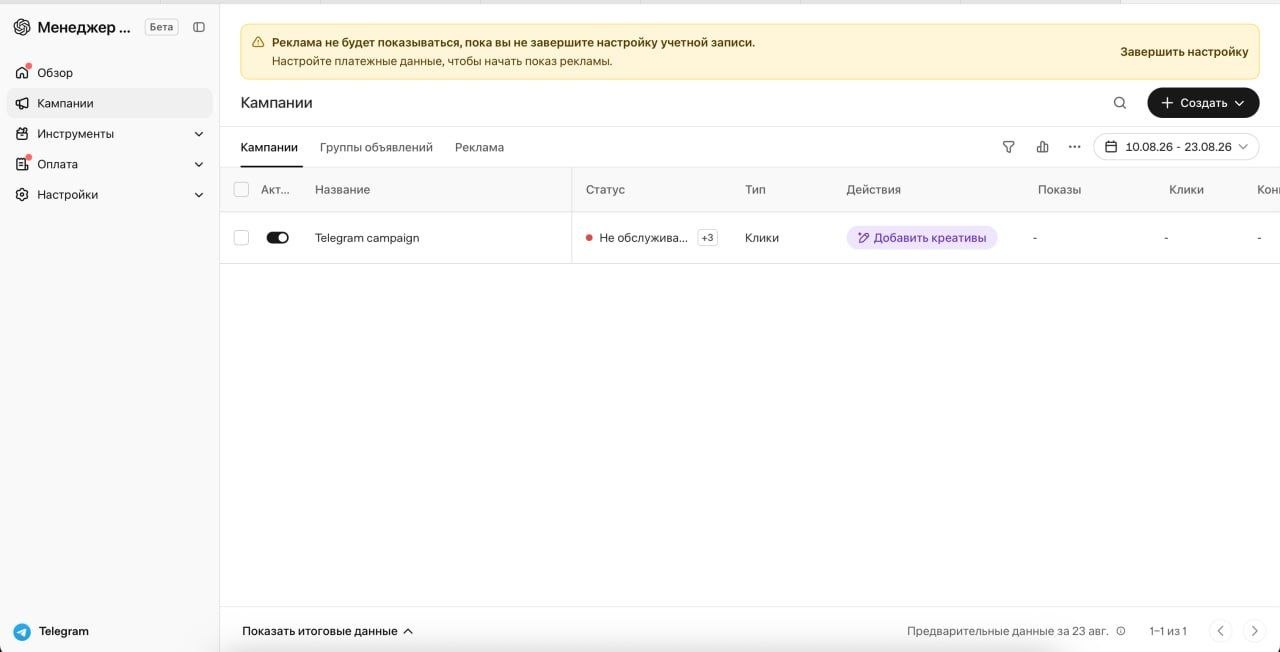Open campaign search with the magnifier icon
1280x652 pixels.
click(1120, 103)
